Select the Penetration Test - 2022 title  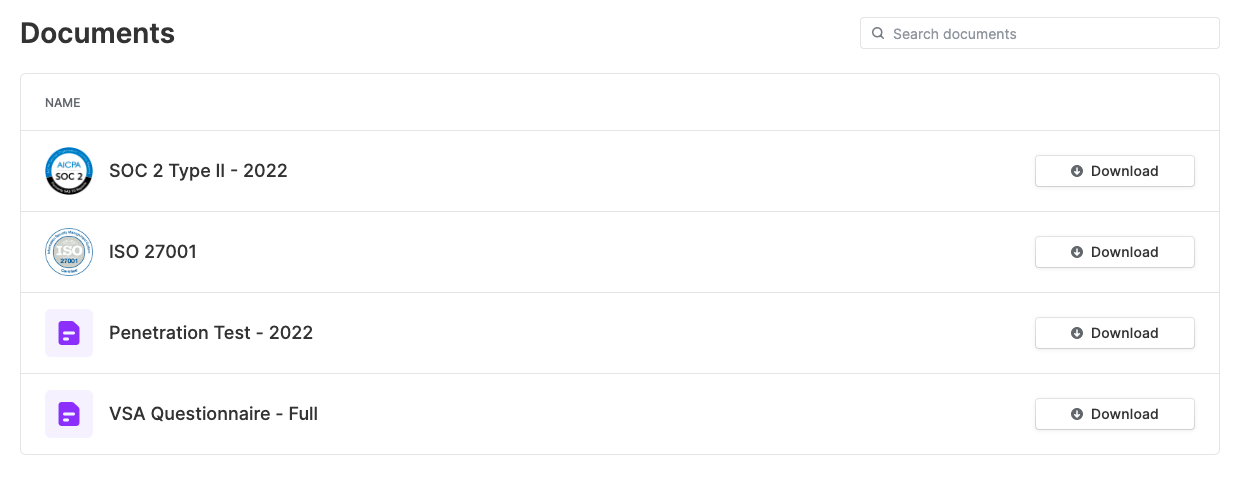tap(211, 333)
